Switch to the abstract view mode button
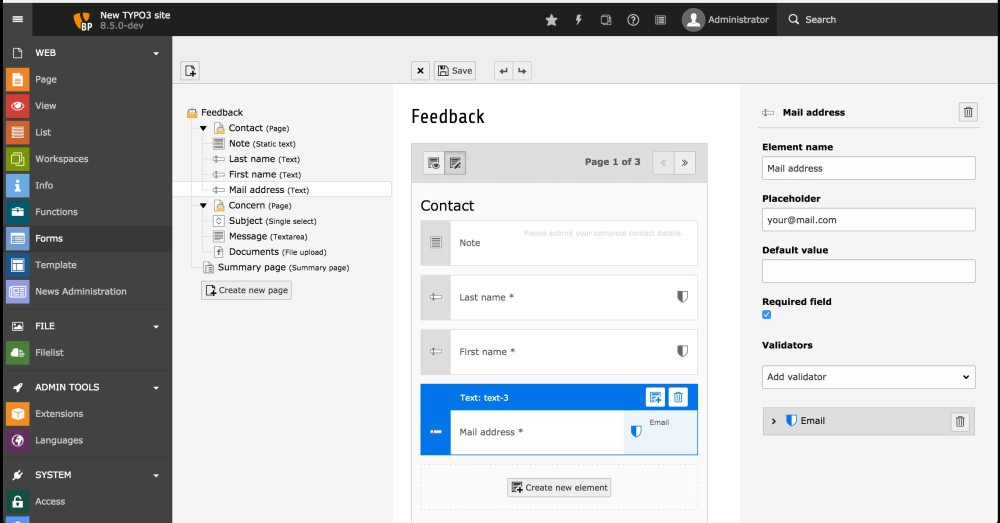Image resolution: width=1000 pixels, height=523 pixels. click(455, 162)
